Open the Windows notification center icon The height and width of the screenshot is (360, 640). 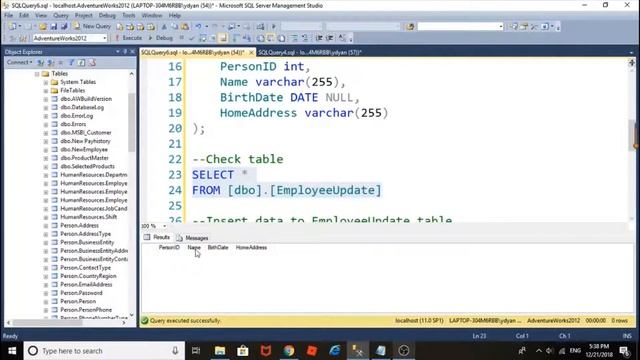click(624, 351)
